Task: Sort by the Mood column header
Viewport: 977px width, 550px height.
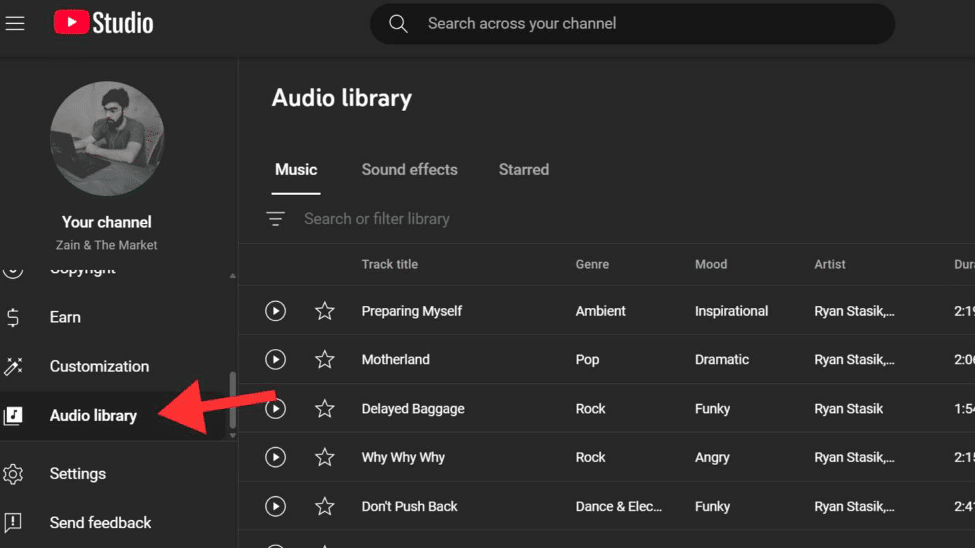Action: (711, 264)
